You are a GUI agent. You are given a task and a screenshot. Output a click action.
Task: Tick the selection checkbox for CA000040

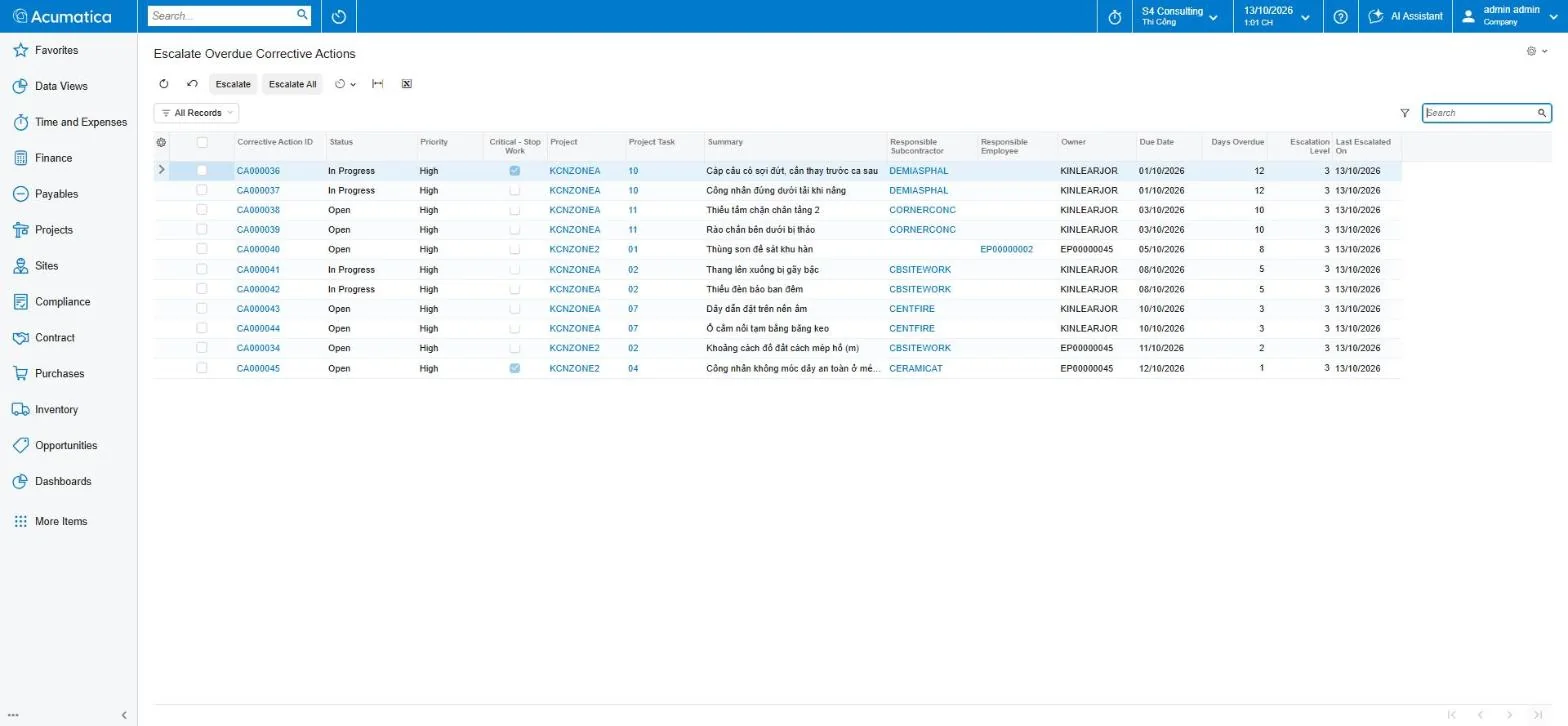point(202,249)
